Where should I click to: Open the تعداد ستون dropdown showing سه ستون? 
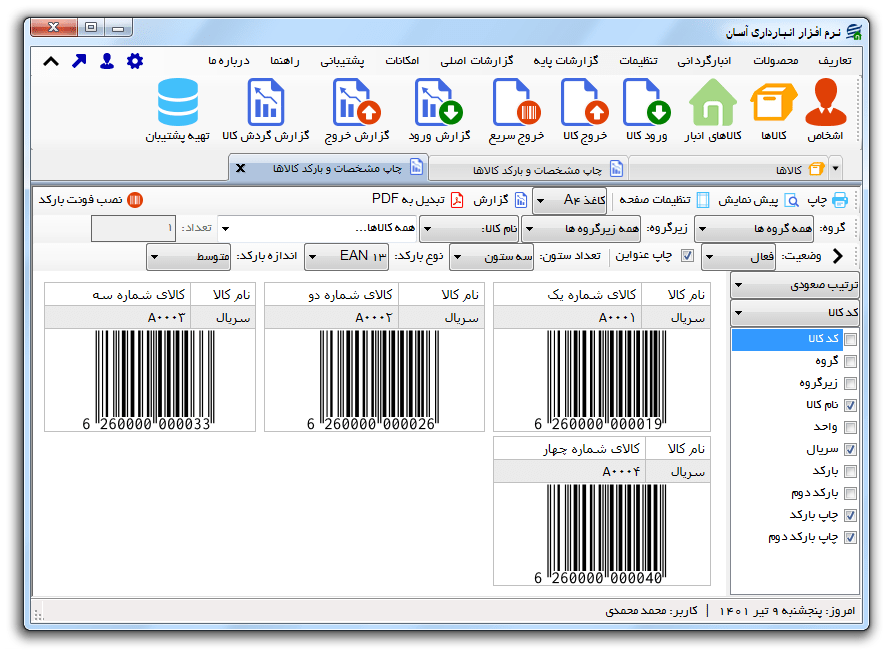(492, 257)
